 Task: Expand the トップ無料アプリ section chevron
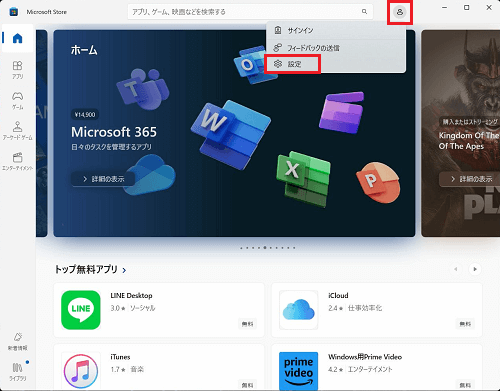click(124, 270)
